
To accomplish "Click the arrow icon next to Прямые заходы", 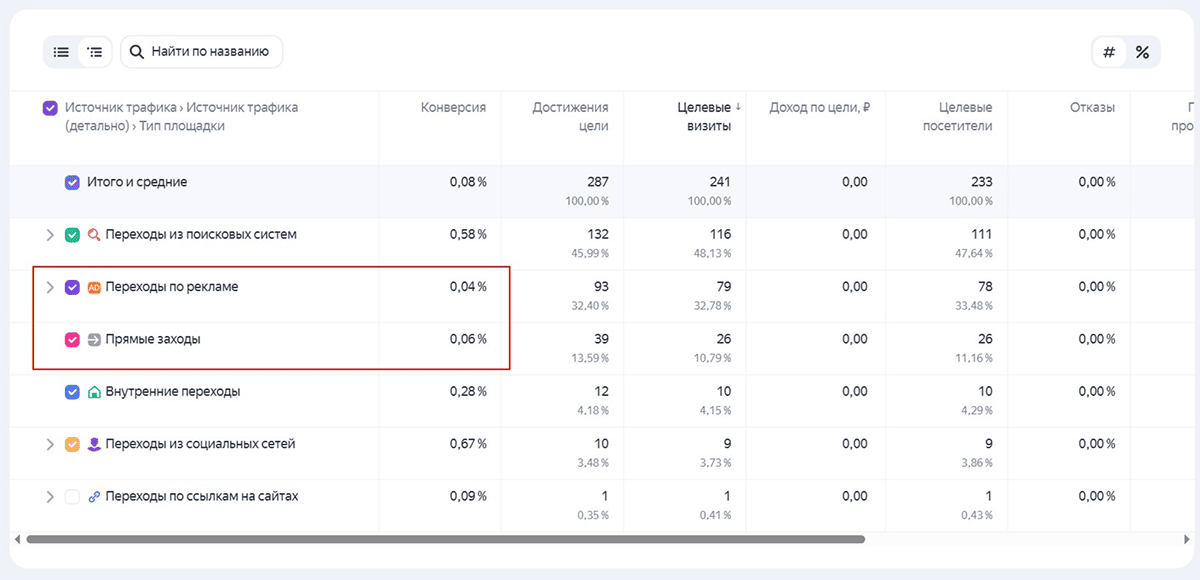I will 95,338.
